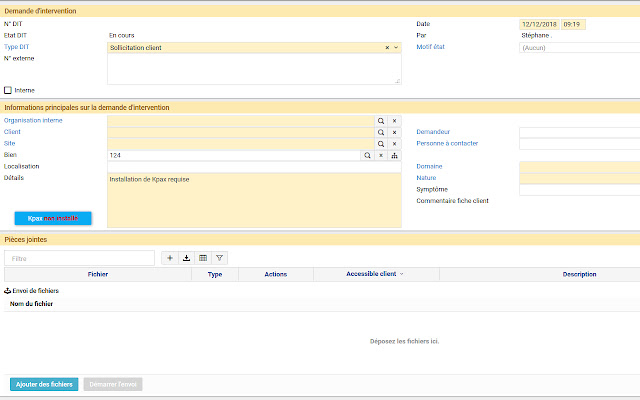640x400 pixels.
Task: Sort by the Type column header
Action: coord(215,274)
